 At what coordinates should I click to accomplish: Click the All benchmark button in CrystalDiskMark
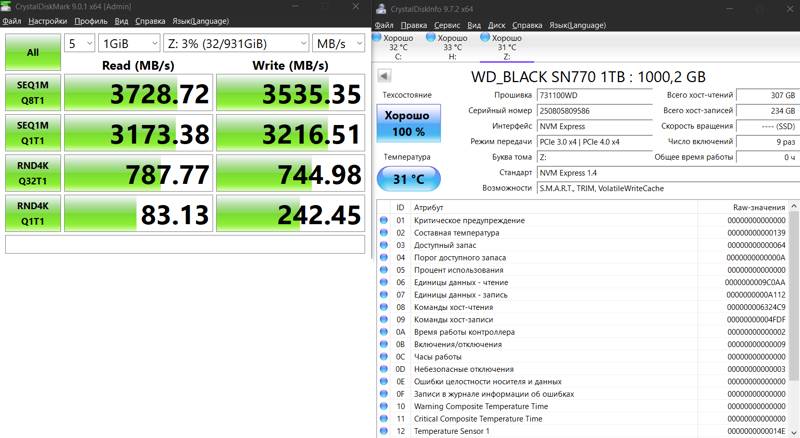coord(33,52)
